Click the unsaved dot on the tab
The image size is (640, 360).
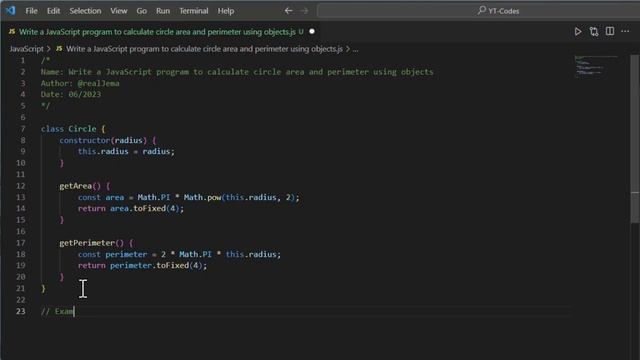tap(312, 31)
